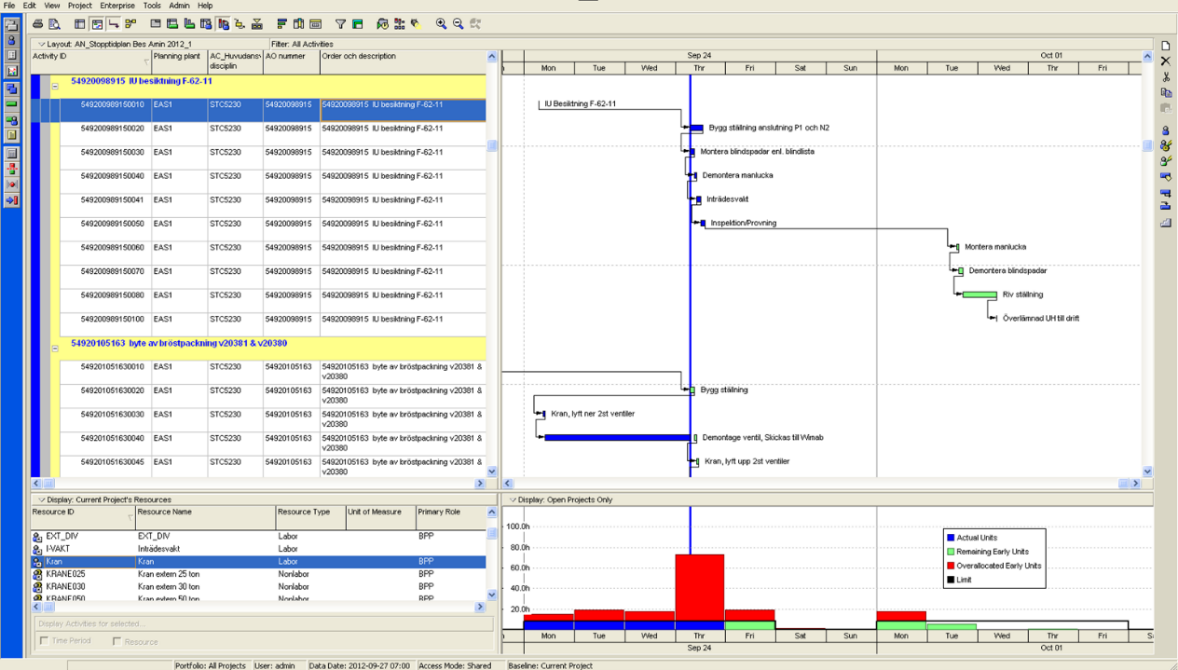
Task: Open the Resources icon in left sidebar
Action: 12,40
